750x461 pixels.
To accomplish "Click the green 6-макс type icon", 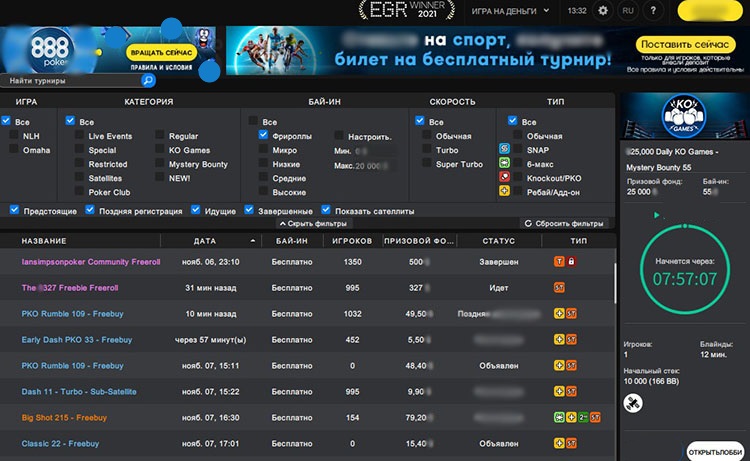I will pos(504,163).
